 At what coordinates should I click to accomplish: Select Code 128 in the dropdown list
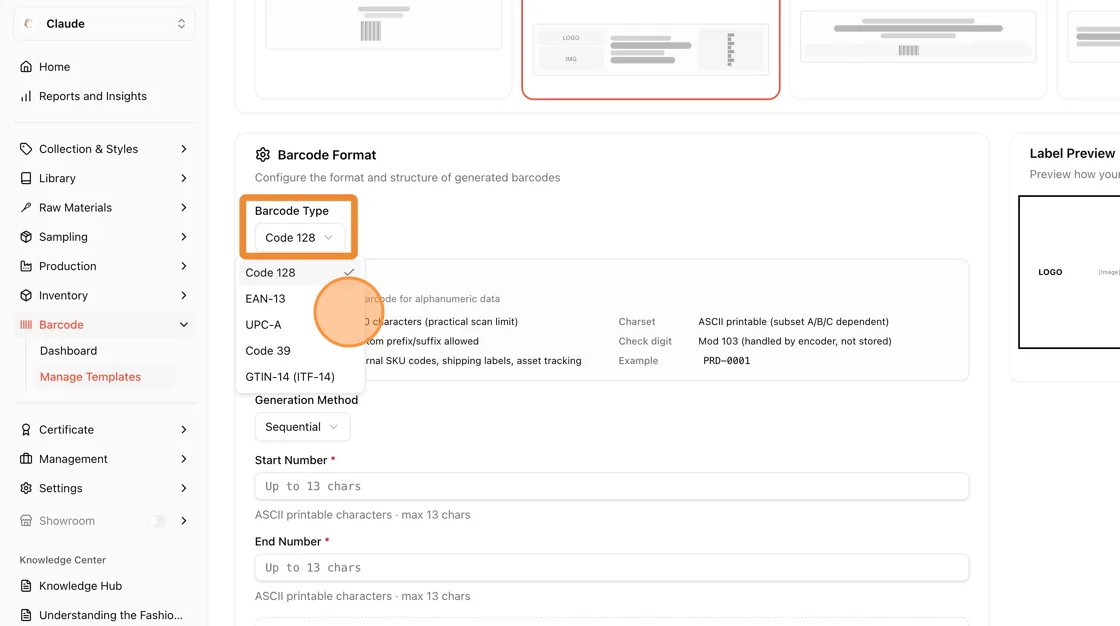300,272
